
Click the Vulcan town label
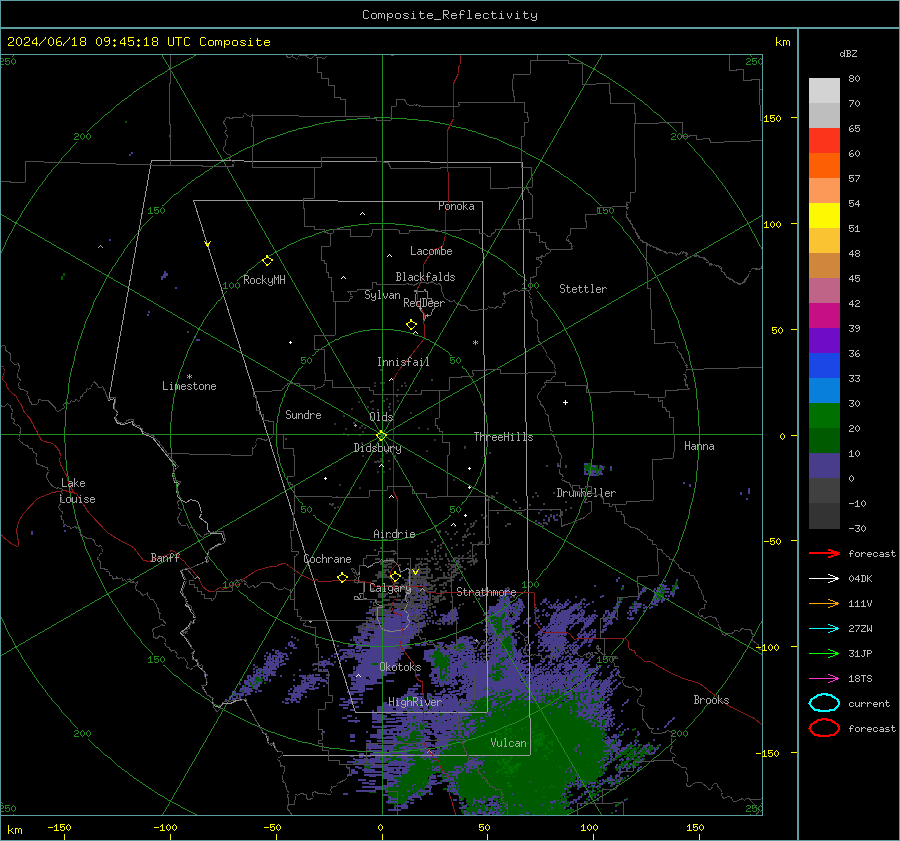(508, 743)
